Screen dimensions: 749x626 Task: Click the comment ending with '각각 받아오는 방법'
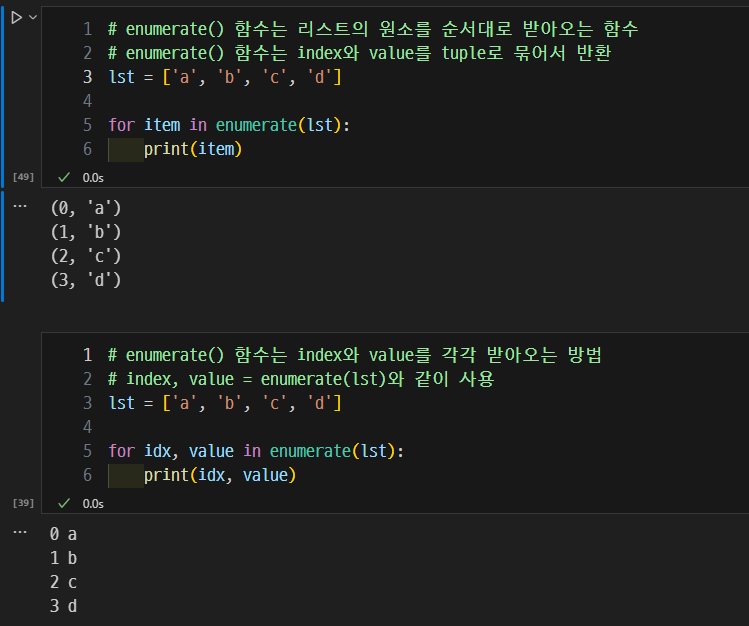point(355,355)
